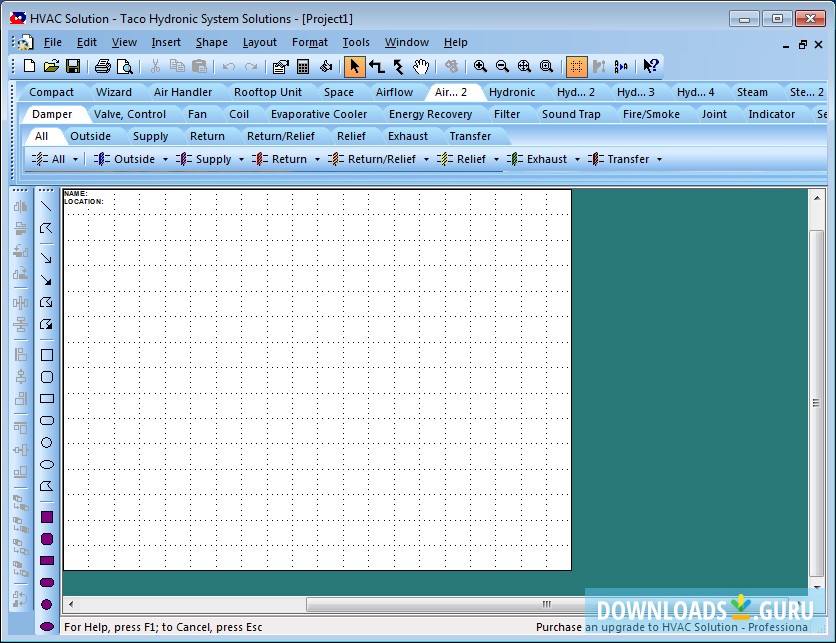Click the horizontal scrollbar left arrow
Viewport: 836px width, 643px height.
click(71, 604)
